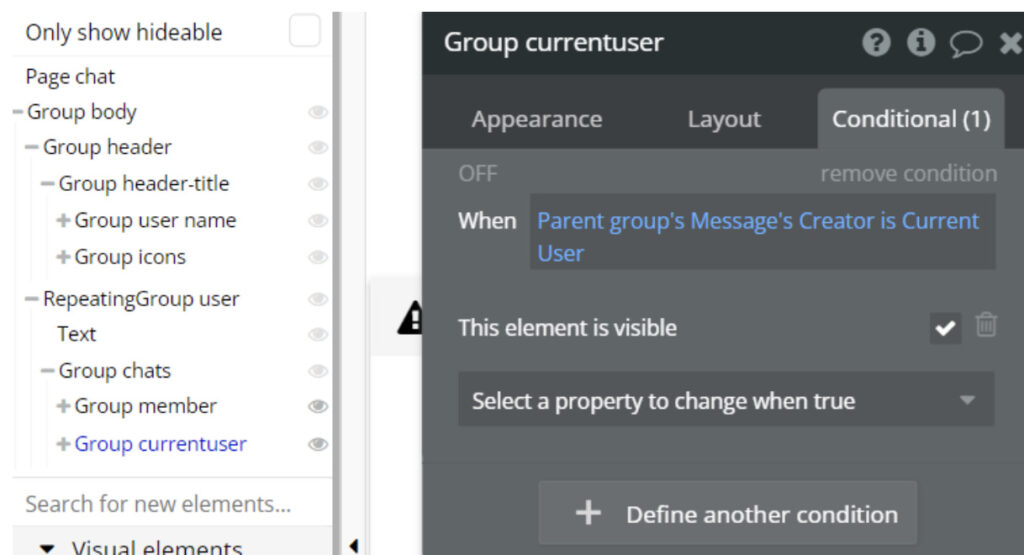Open the help question mark icon
The height and width of the screenshot is (555, 1024).
pos(876,43)
